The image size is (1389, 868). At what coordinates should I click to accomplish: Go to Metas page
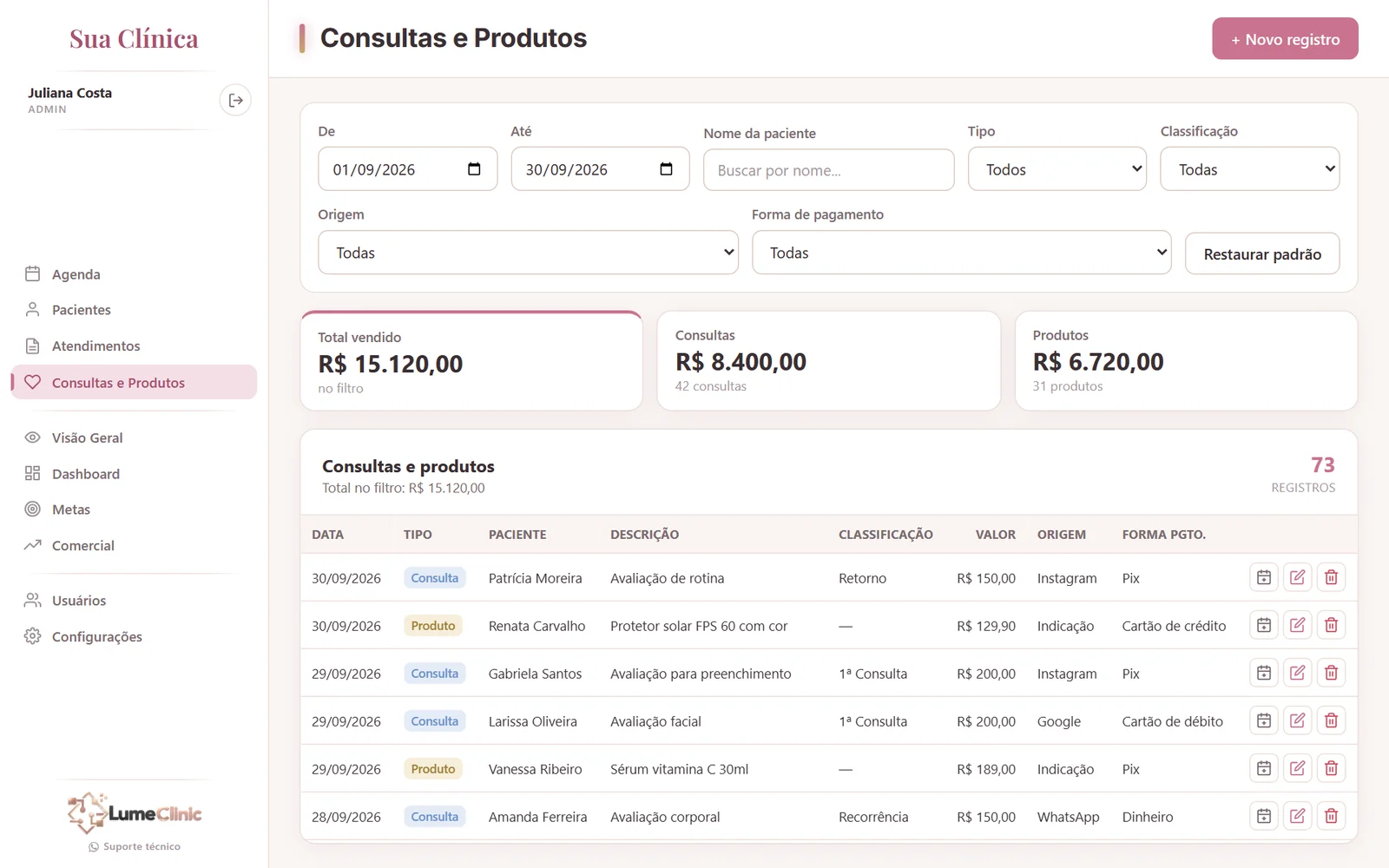pos(134,510)
